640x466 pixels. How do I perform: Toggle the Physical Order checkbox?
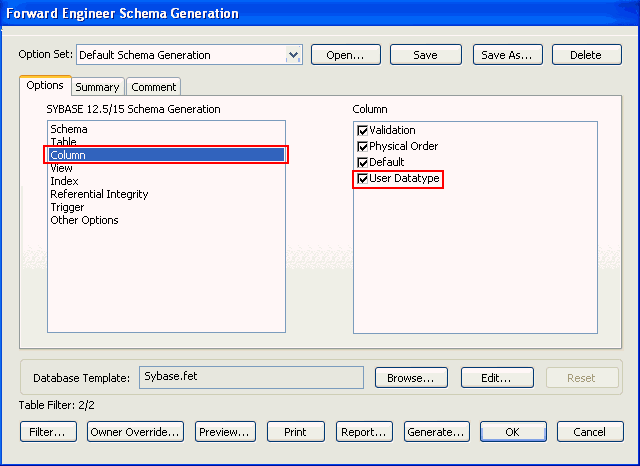click(x=363, y=147)
